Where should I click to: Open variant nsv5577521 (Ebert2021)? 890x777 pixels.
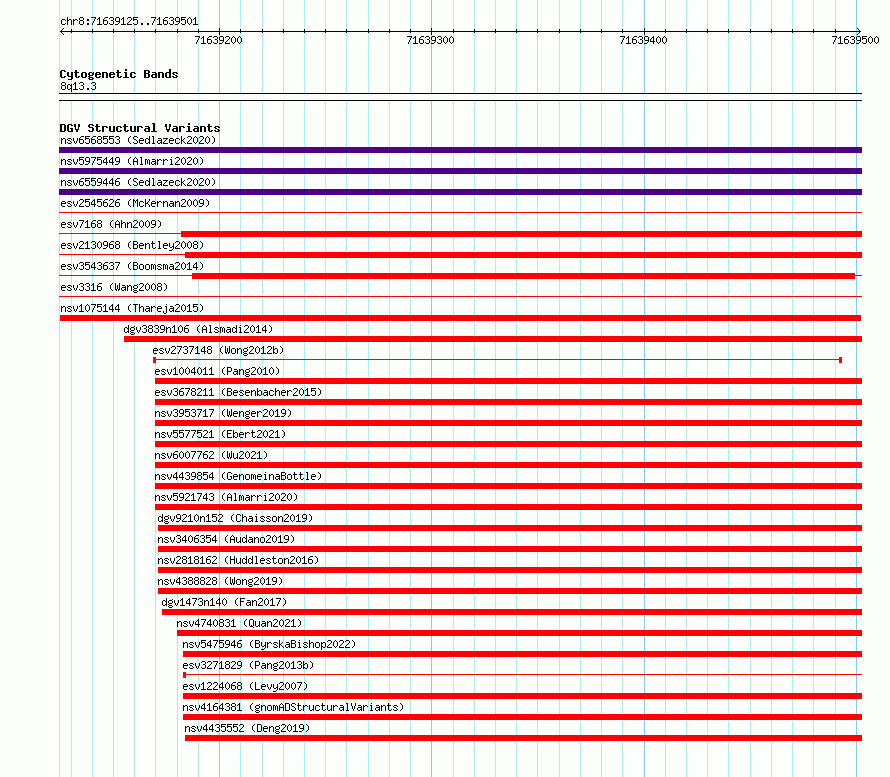(x=220, y=434)
